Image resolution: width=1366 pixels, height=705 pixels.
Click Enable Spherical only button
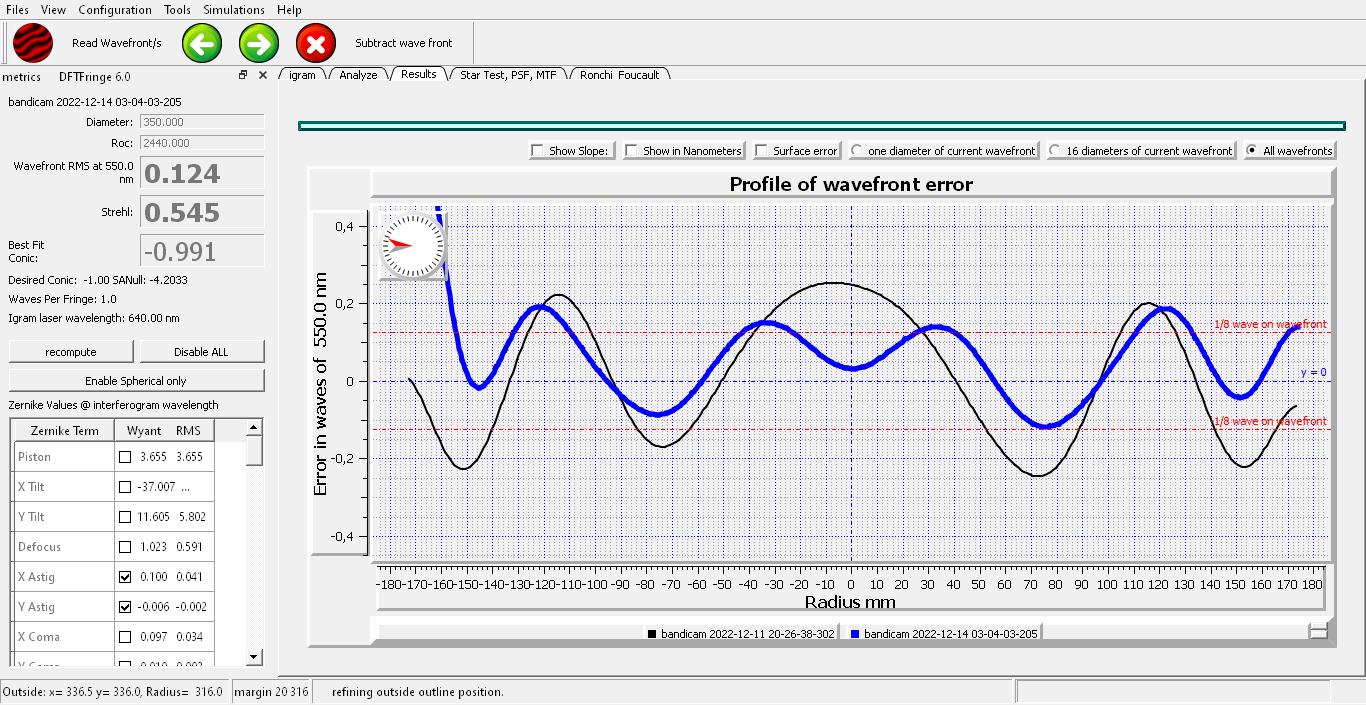[136, 381]
